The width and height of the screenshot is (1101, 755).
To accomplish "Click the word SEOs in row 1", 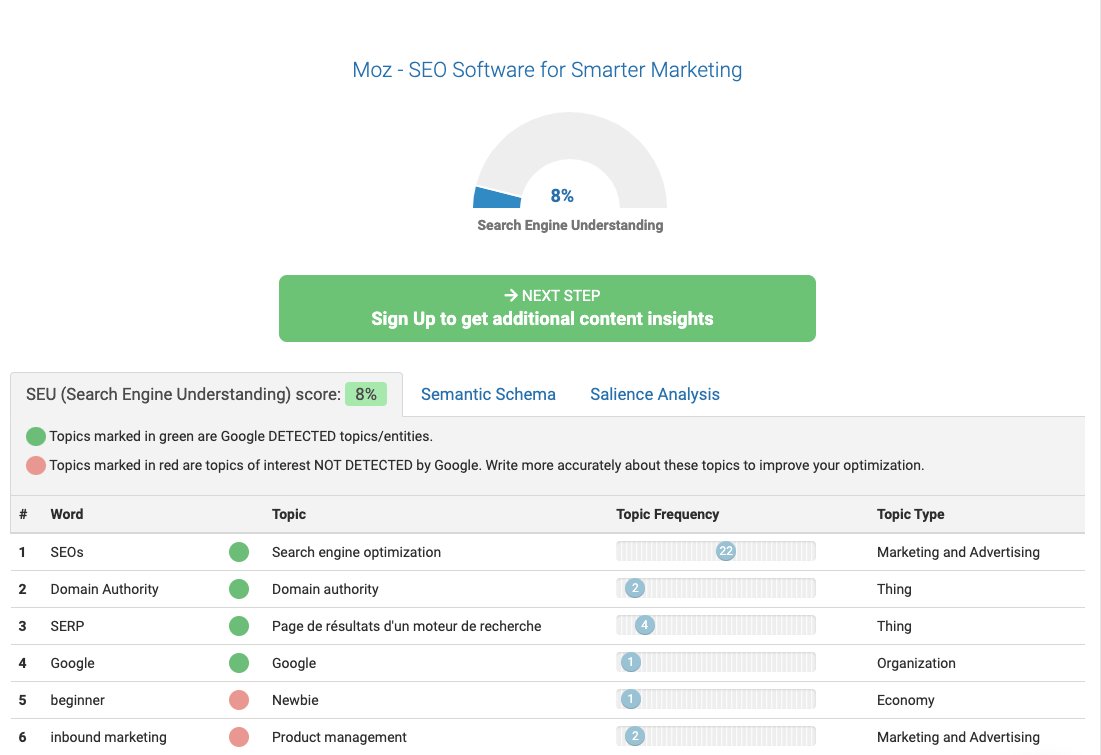I will [x=67, y=552].
